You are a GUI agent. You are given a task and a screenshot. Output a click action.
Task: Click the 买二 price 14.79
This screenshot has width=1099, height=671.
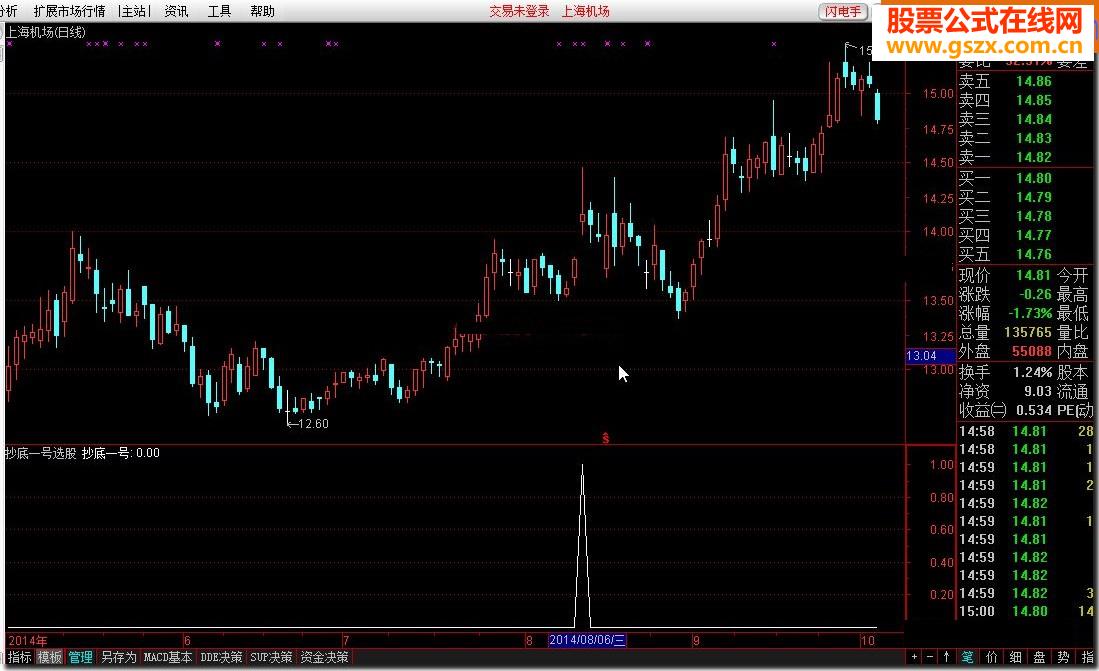1034,197
